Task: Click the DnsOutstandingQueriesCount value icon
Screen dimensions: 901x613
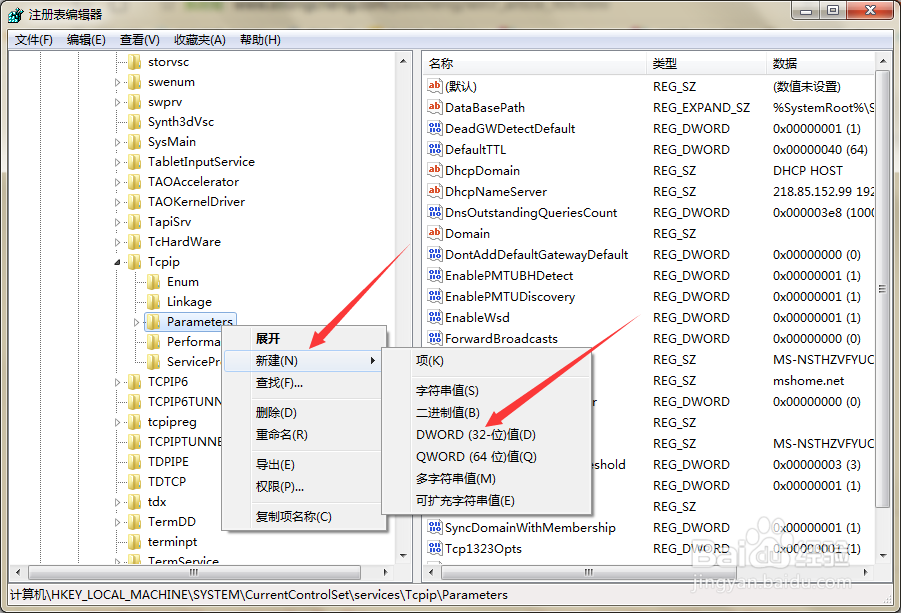Action: tap(434, 212)
